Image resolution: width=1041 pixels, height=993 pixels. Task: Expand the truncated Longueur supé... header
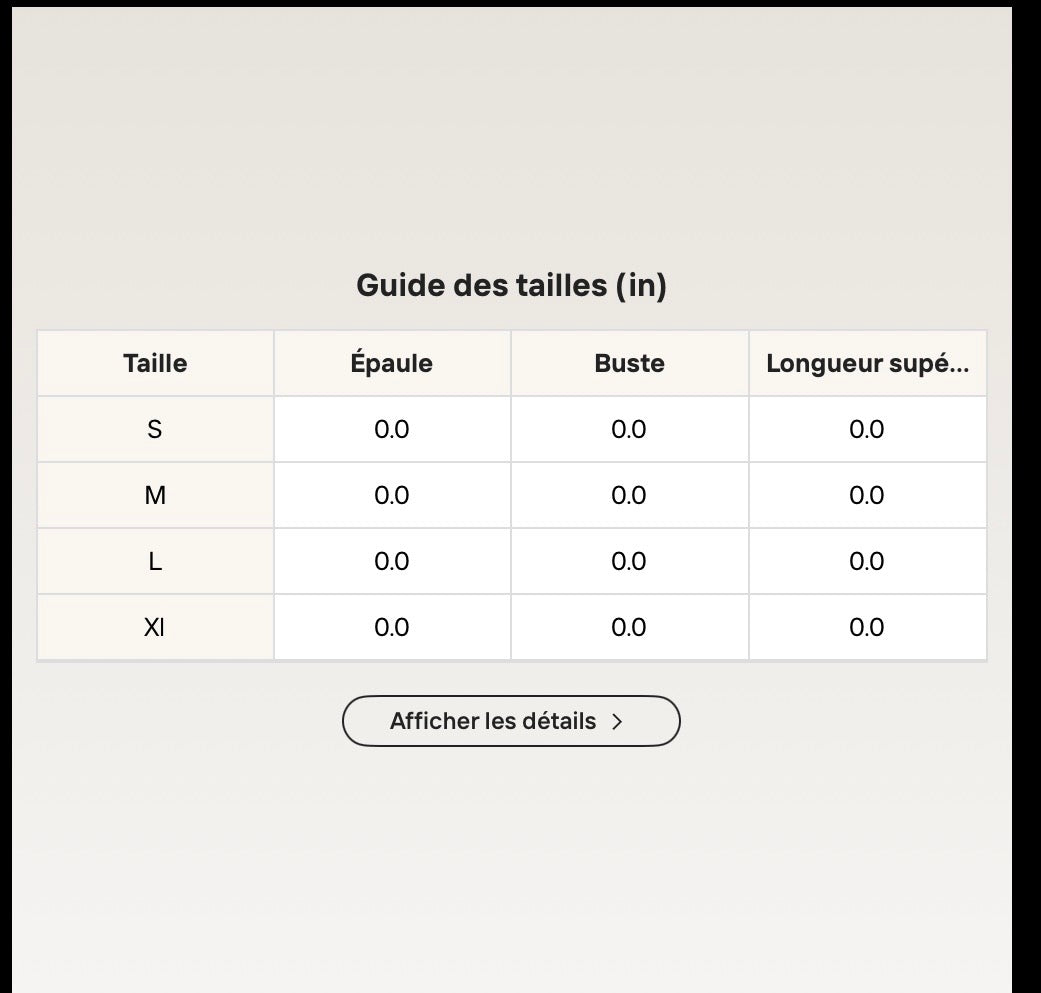click(x=868, y=363)
